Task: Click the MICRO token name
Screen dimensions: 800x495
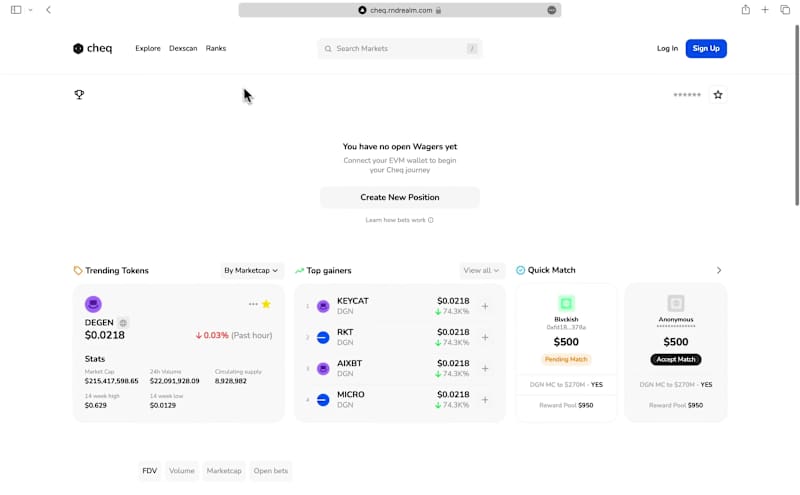Action: [351, 394]
